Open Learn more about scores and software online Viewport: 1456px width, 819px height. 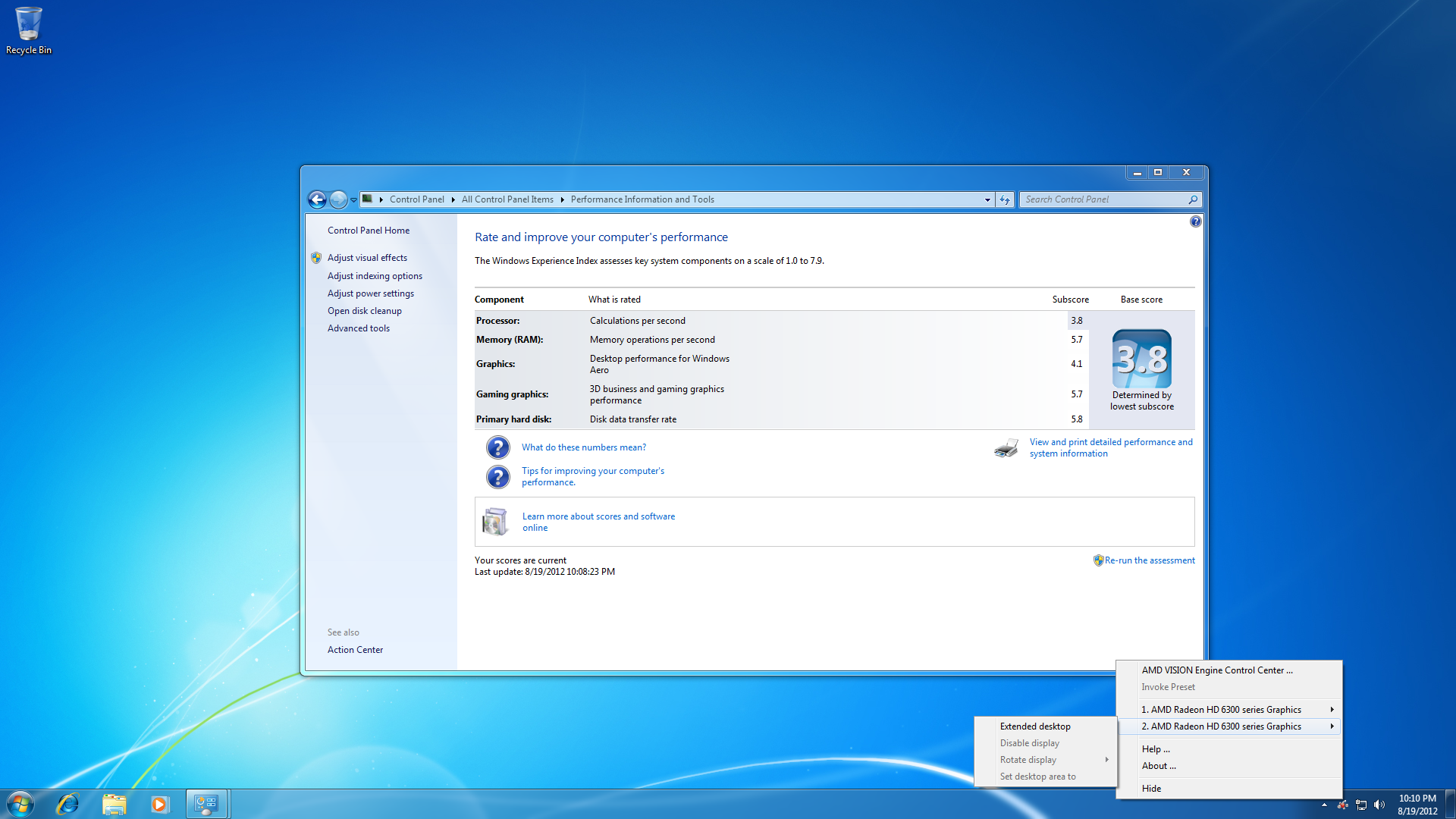pyautogui.click(x=598, y=522)
